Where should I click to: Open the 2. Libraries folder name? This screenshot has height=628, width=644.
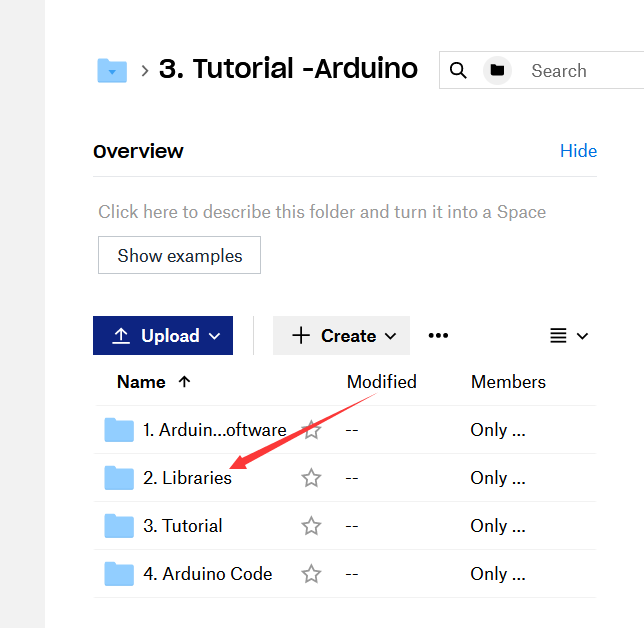(x=187, y=478)
